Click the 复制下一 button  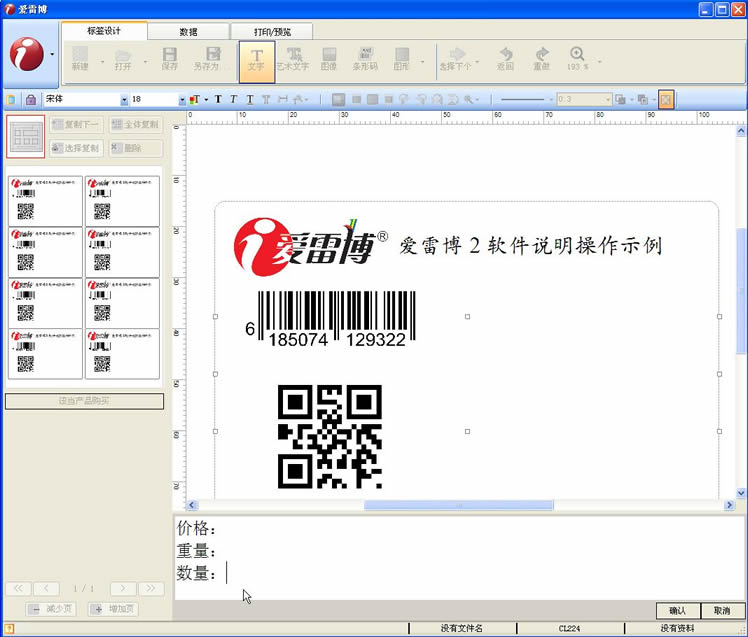(x=77, y=125)
